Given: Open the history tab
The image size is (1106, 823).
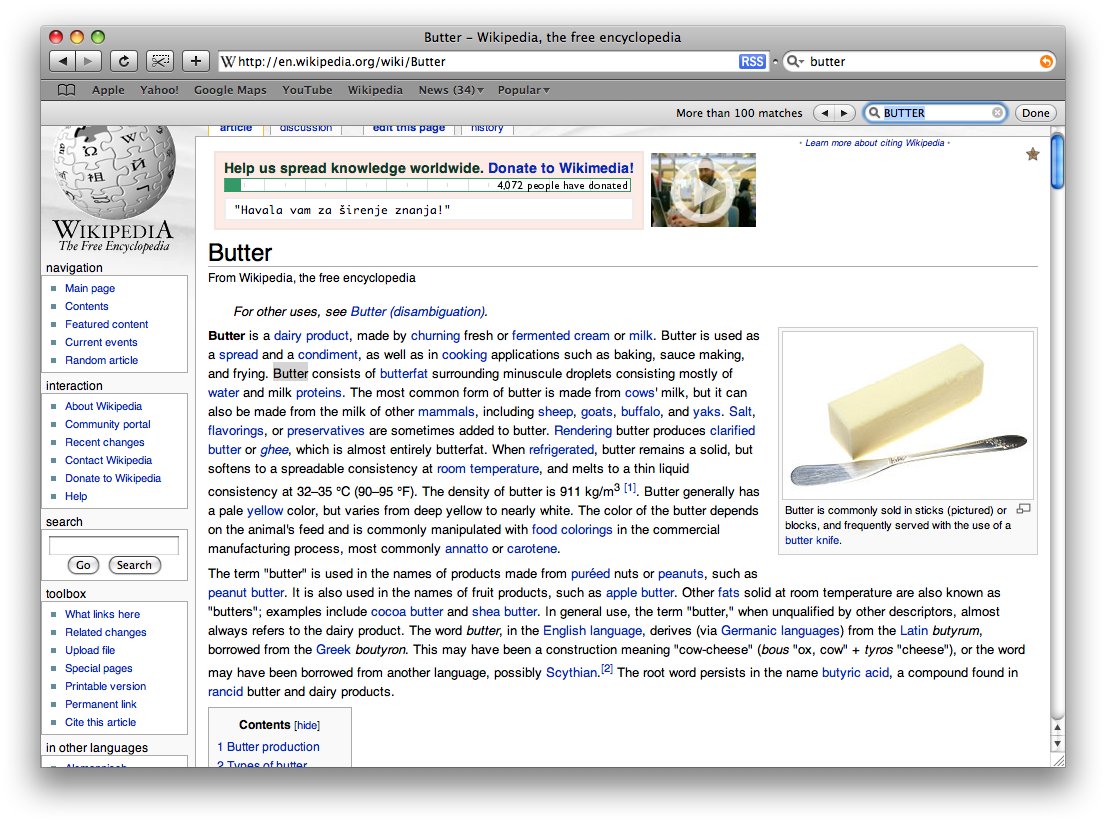Looking at the screenshot, I should [x=487, y=128].
